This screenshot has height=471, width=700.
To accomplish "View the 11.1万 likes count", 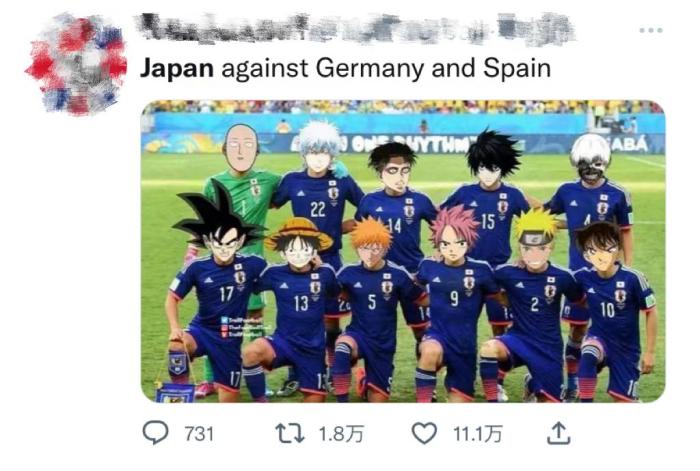I will 478,434.
